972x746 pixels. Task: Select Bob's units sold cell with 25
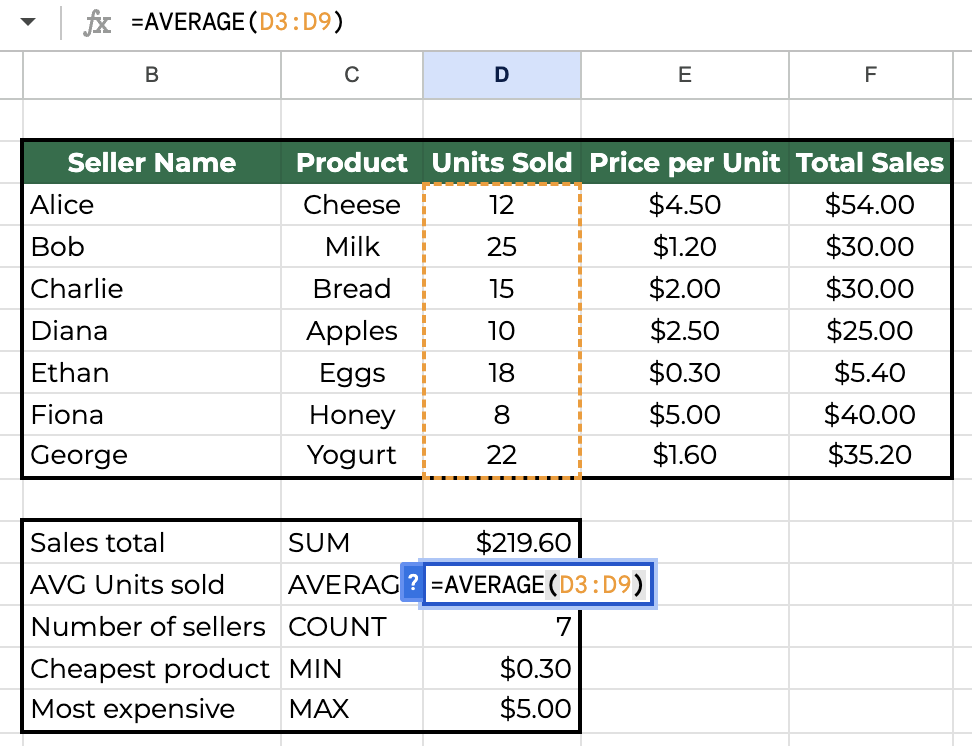(502, 247)
